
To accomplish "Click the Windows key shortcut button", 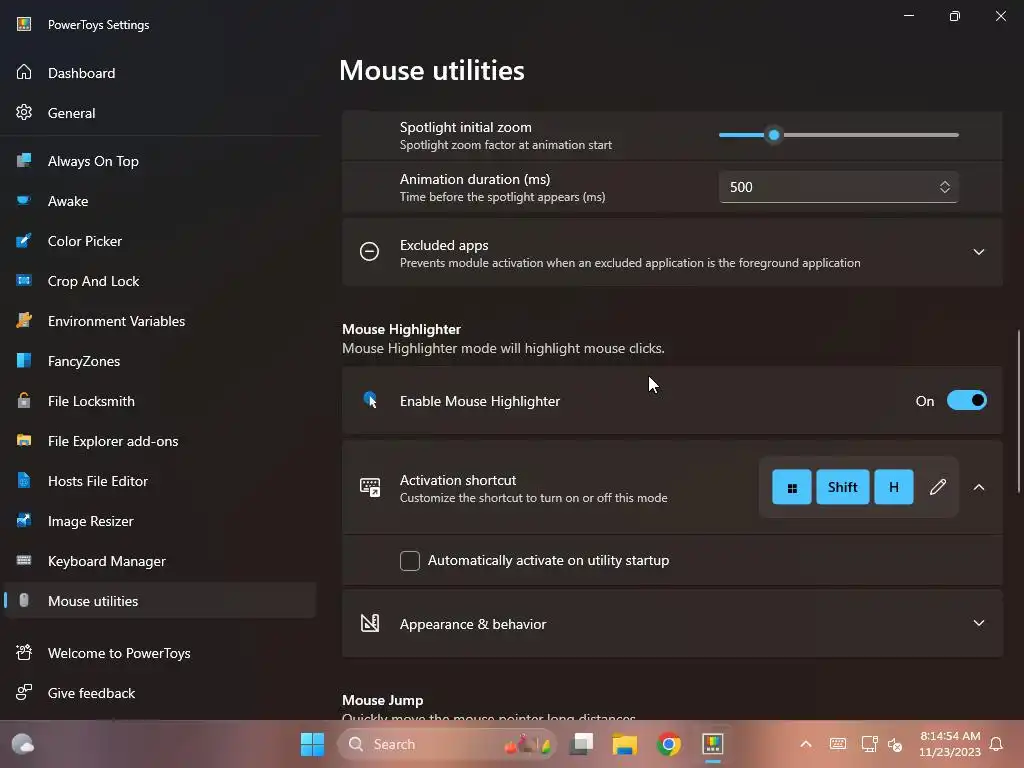I will 792,487.
